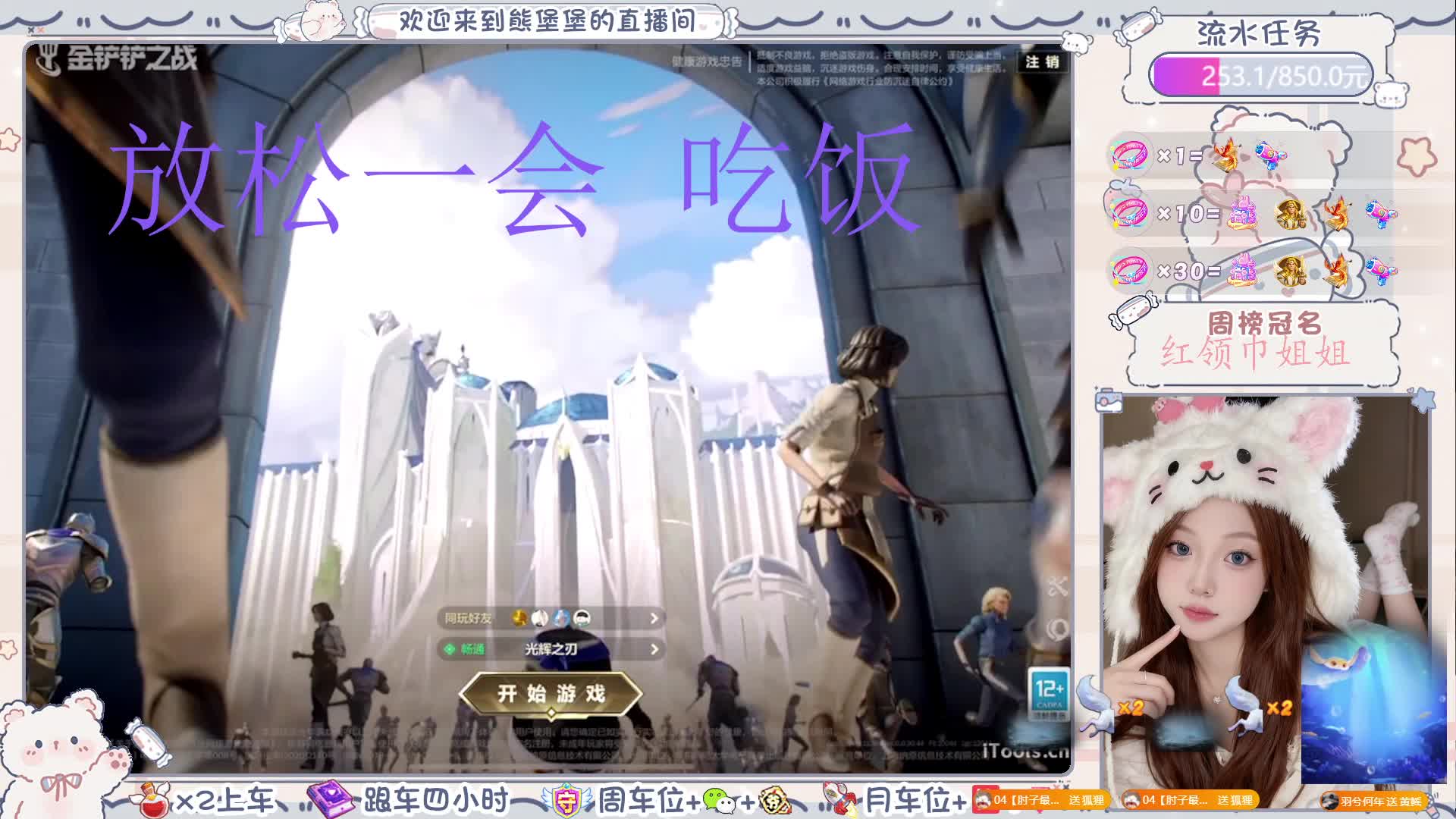Expand the 同玩好友 friends list arrow
The width and height of the screenshot is (1456, 819).
pyautogui.click(x=654, y=619)
